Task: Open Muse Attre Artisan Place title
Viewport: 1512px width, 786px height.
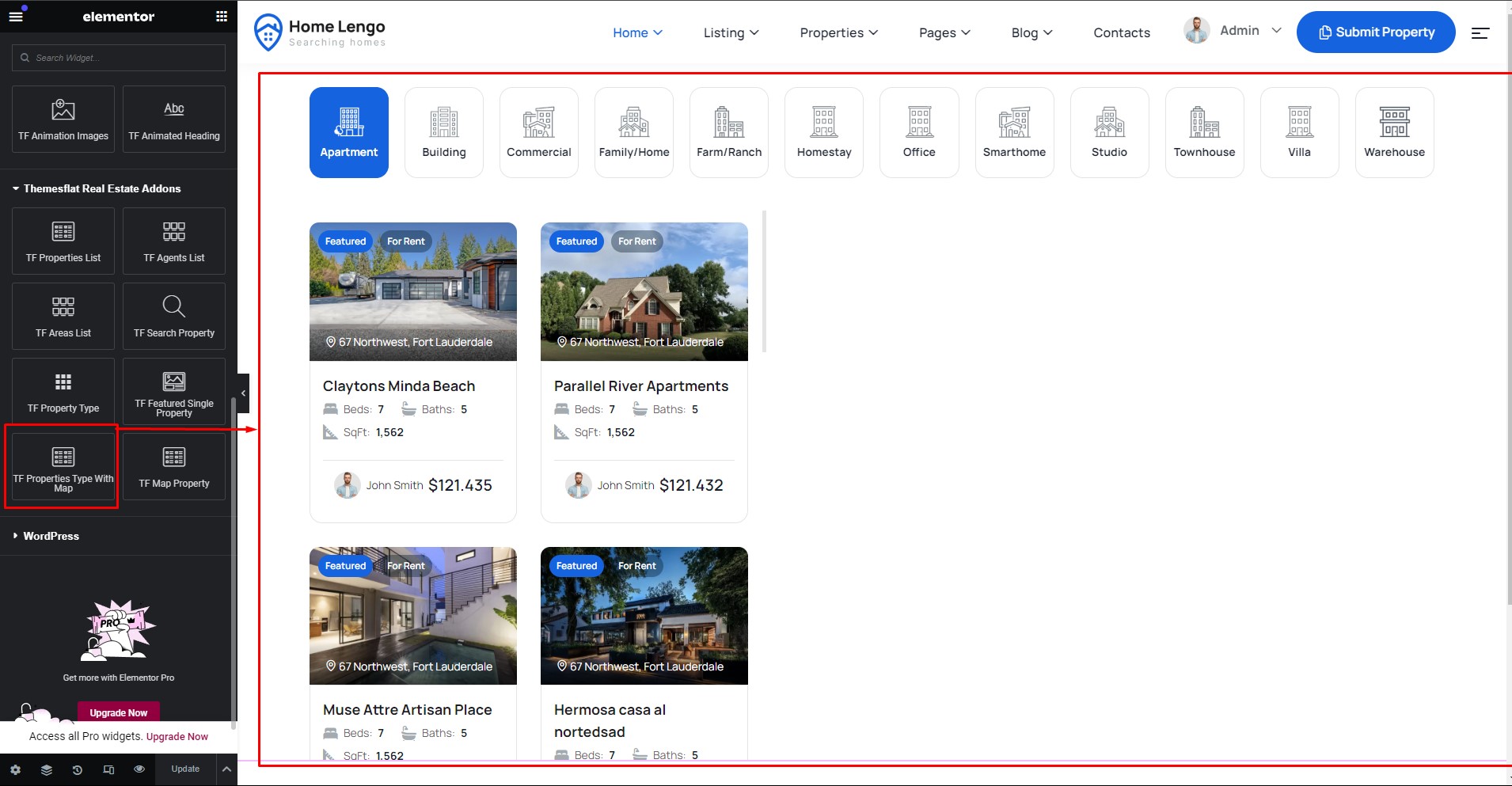Action: click(x=408, y=710)
